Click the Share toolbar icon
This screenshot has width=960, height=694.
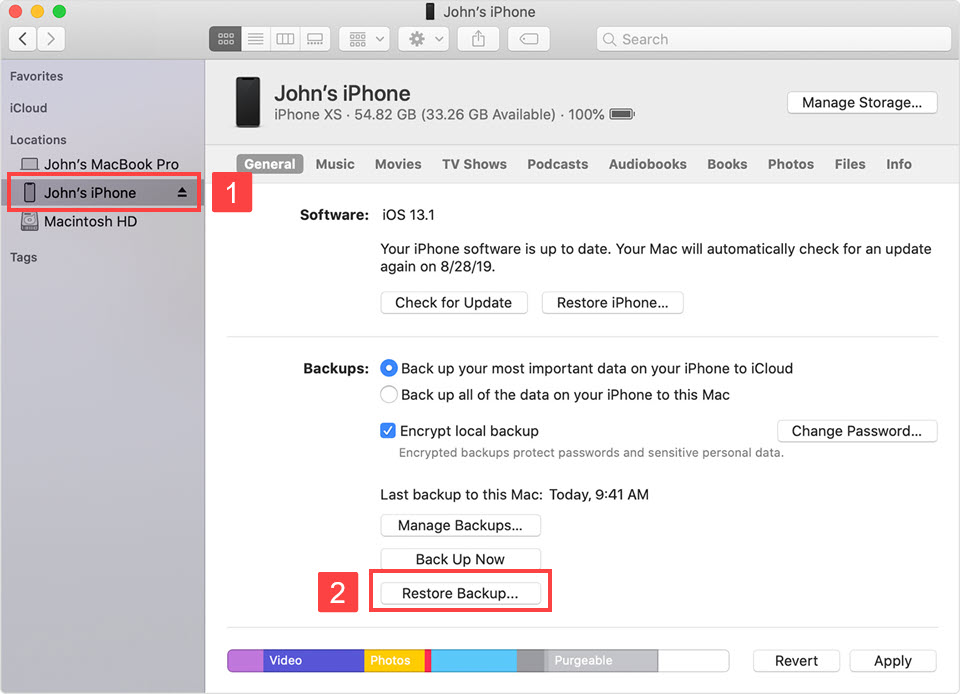pos(478,39)
